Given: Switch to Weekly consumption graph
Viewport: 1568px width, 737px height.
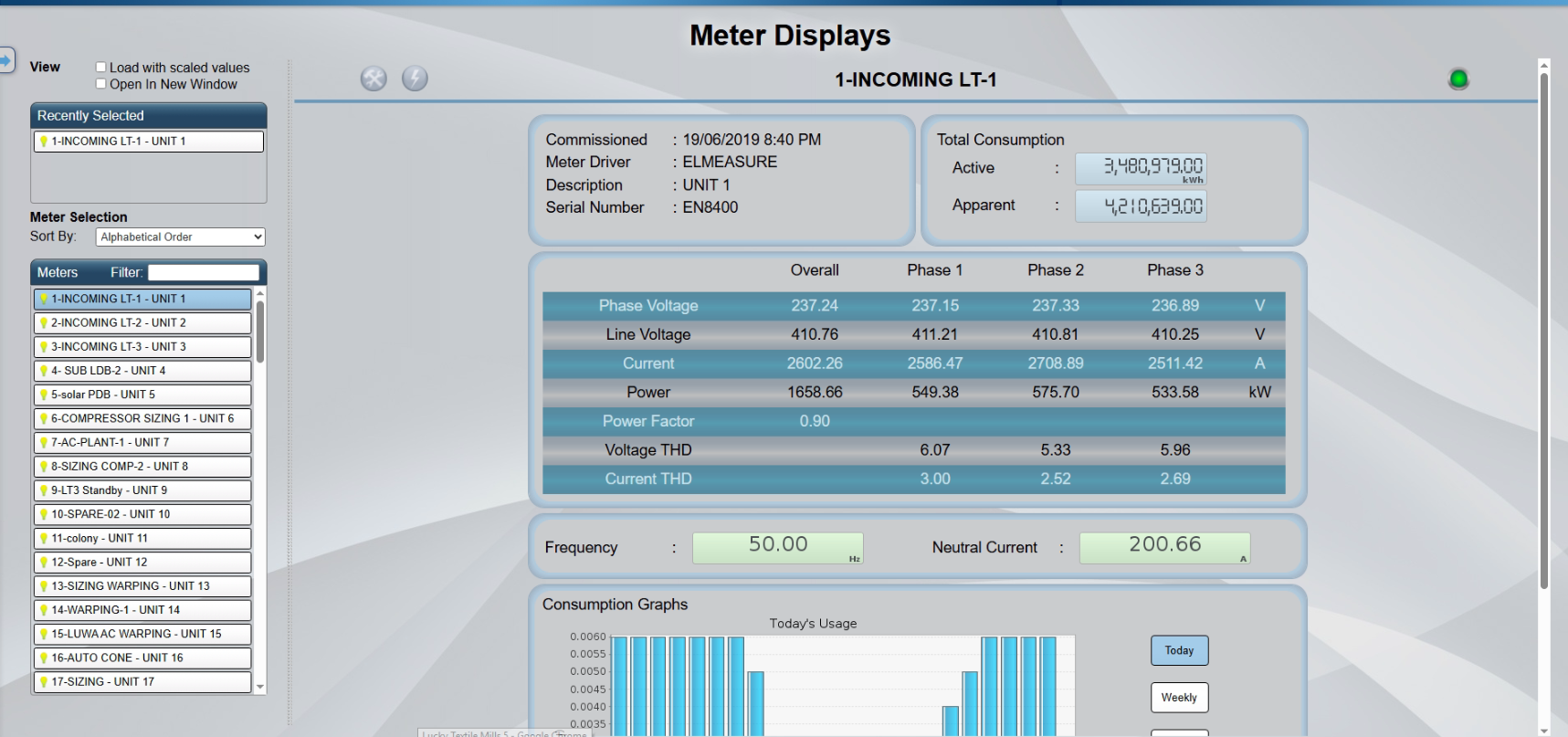Looking at the screenshot, I should 1179,698.
